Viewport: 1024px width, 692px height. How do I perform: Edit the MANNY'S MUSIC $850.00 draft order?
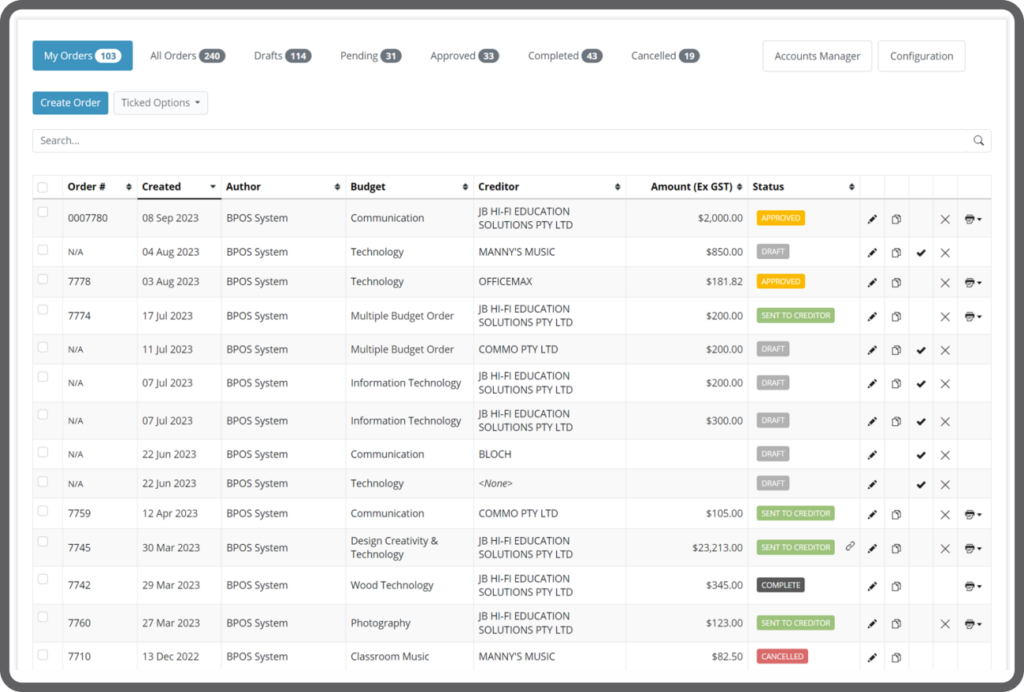tap(872, 253)
